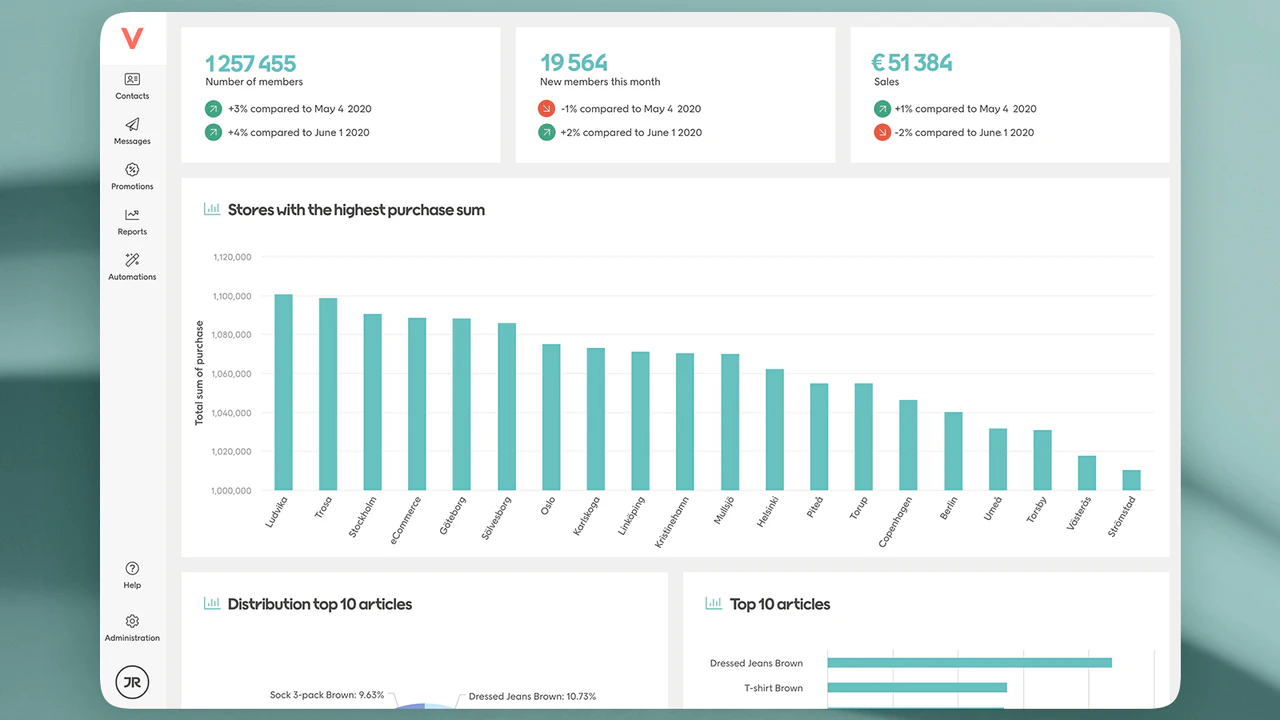The width and height of the screenshot is (1280, 720).
Task: Select the Contacts label in sidebar
Action: click(x=132, y=96)
